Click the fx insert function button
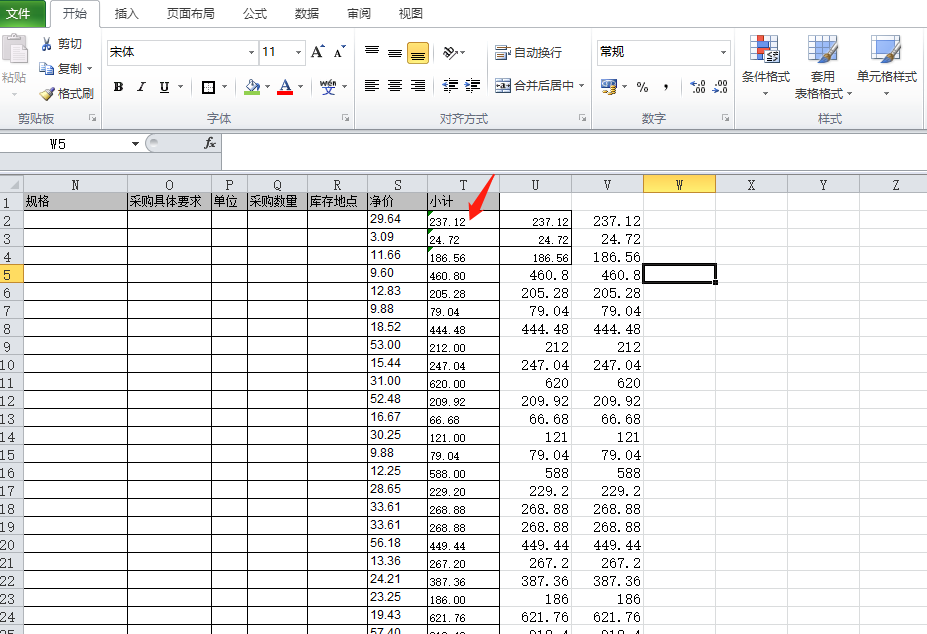 210,143
